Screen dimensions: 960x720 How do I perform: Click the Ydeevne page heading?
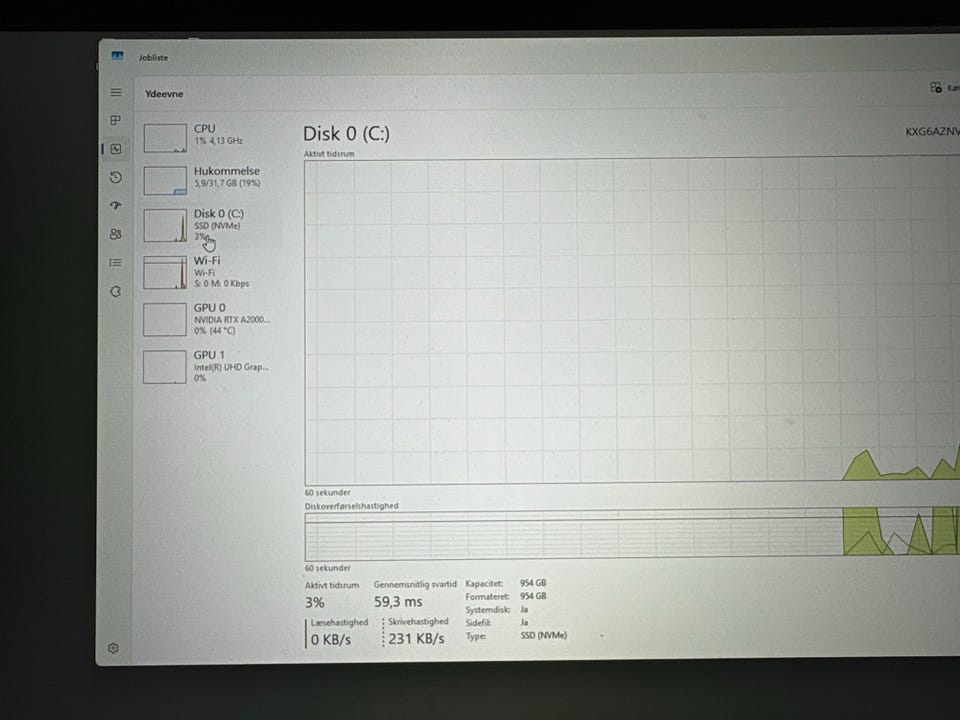tap(164, 94)
